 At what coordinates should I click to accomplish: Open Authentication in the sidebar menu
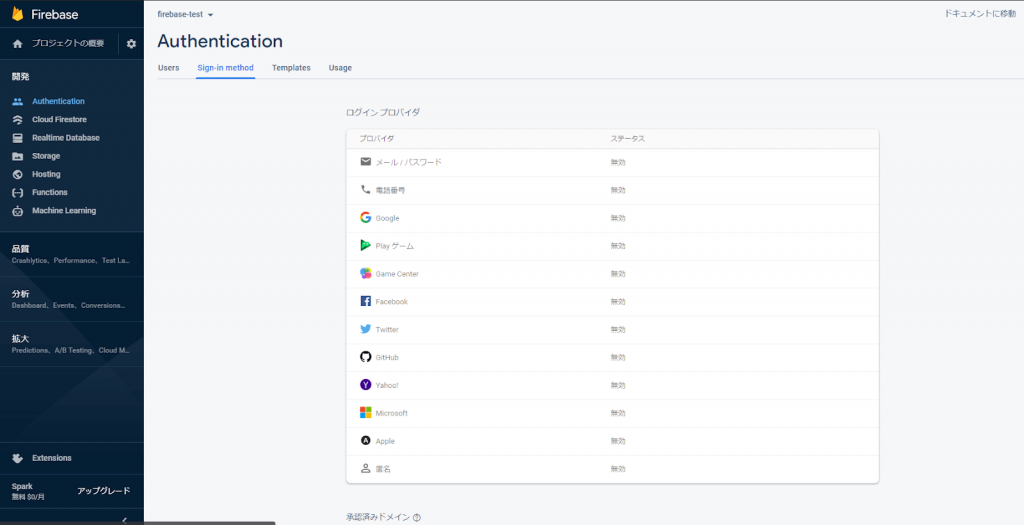tap(58, 101)
